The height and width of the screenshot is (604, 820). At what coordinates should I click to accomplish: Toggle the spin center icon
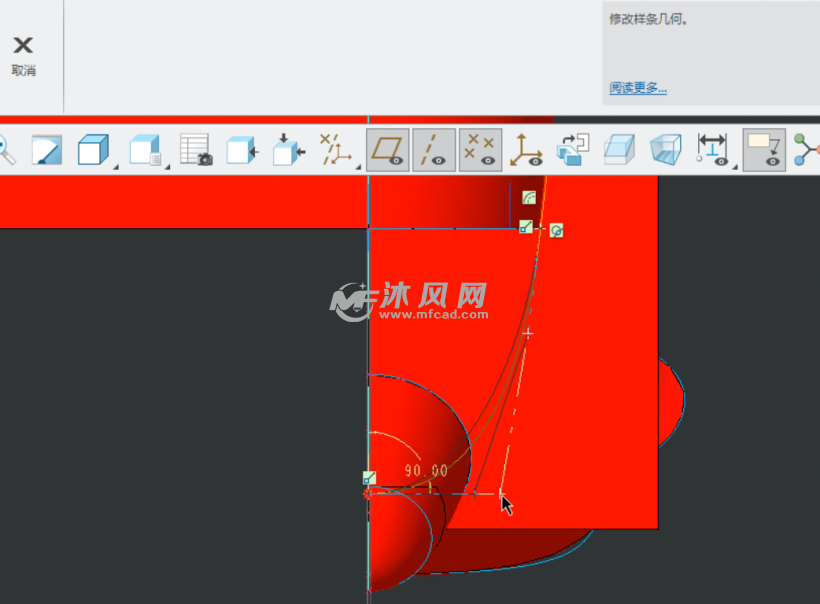tap(806, 151)
